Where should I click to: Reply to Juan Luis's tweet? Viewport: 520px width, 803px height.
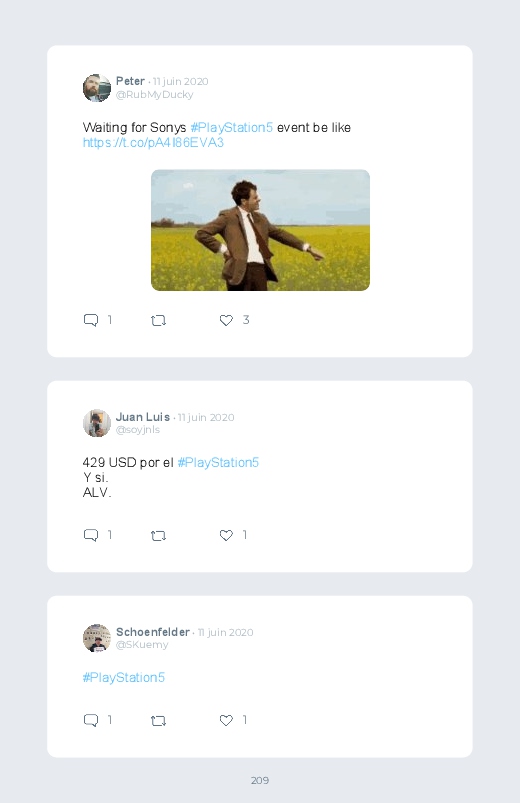(x=91, y=535)
